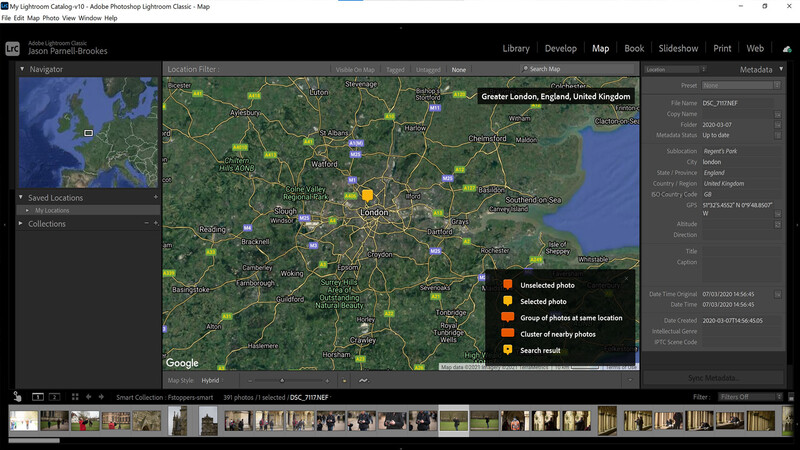
Task: Switch to grid view from filmstrip bar
Action: 75,396
